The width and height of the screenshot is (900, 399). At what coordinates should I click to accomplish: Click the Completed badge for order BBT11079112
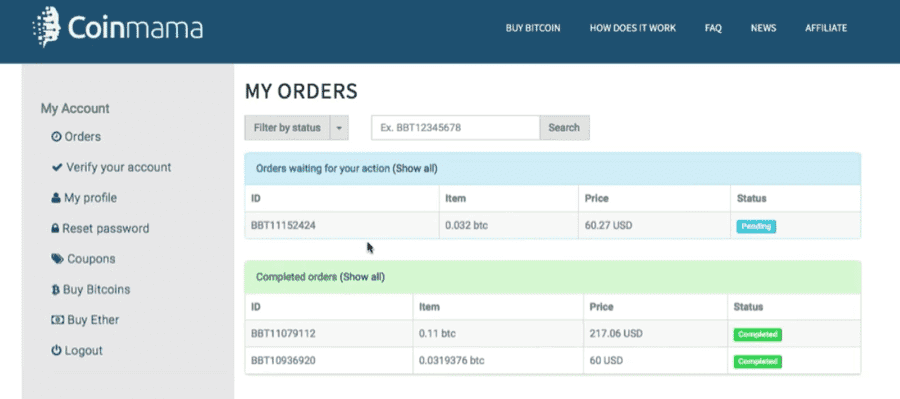pyautogui.click(x=758, y=334)
